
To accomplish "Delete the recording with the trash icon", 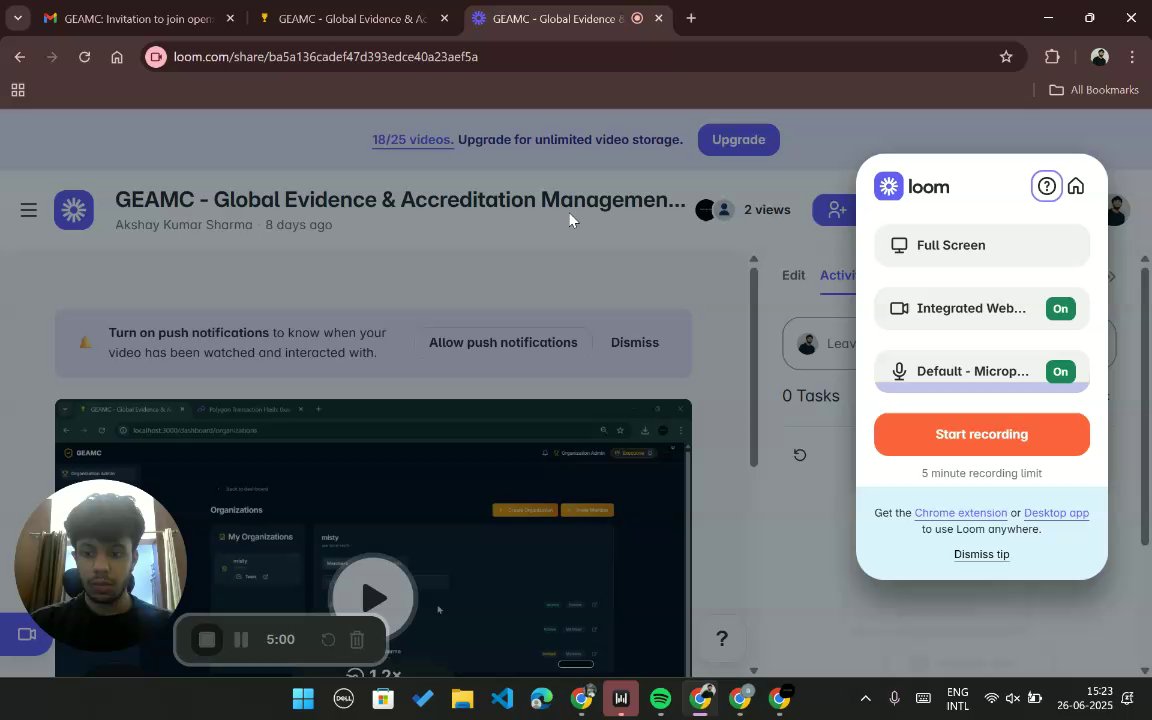I will [357, 640].
